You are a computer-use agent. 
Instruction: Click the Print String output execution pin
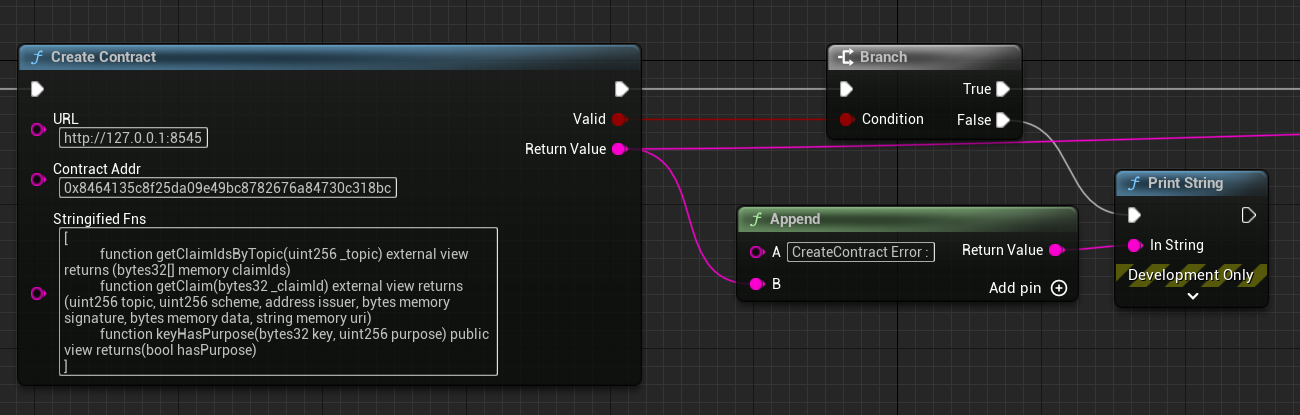[1248, 215]
